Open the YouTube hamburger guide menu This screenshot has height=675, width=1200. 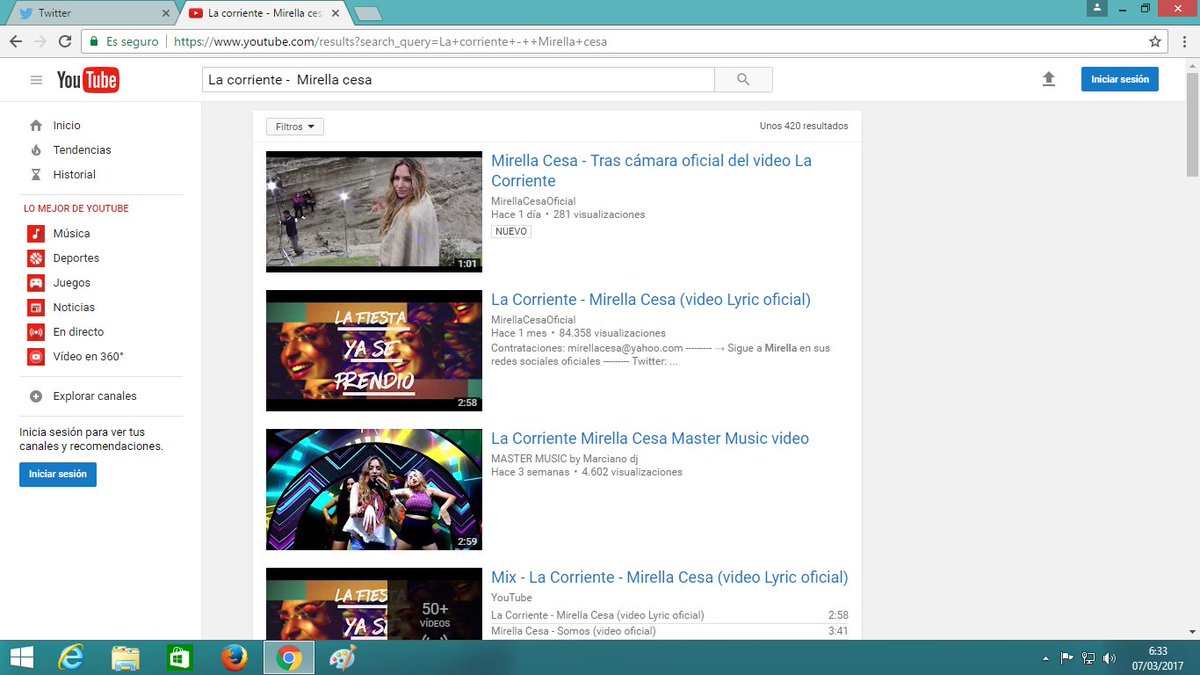pos(36,80)
